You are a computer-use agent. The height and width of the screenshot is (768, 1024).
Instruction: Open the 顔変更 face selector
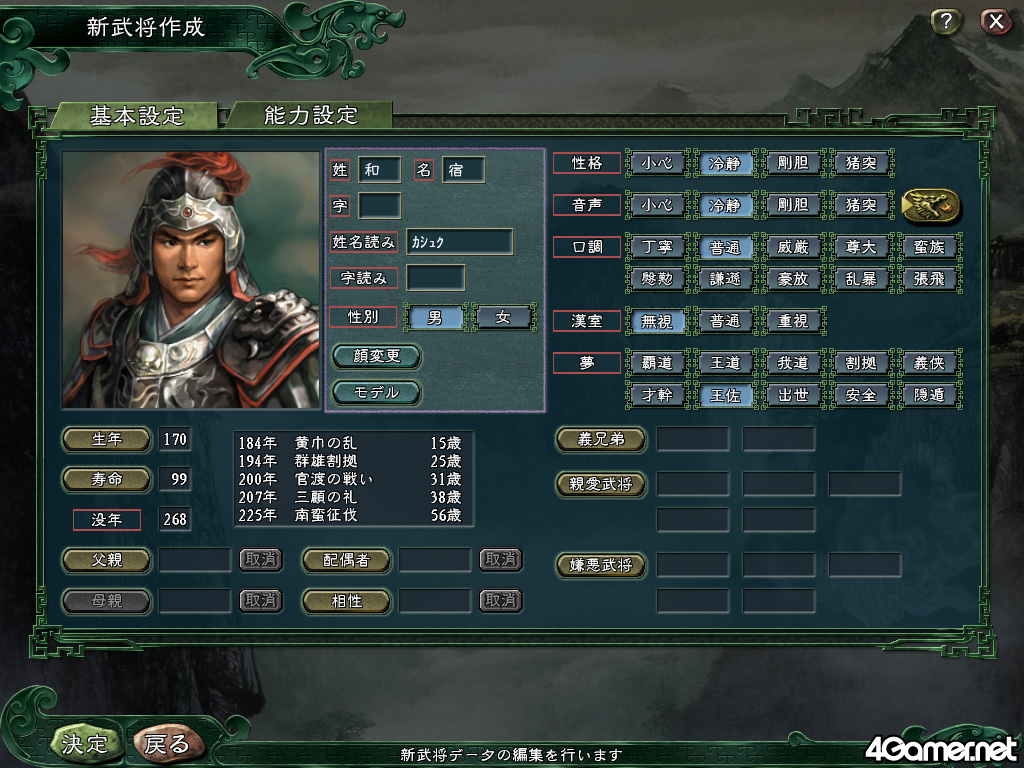(377, 357)
